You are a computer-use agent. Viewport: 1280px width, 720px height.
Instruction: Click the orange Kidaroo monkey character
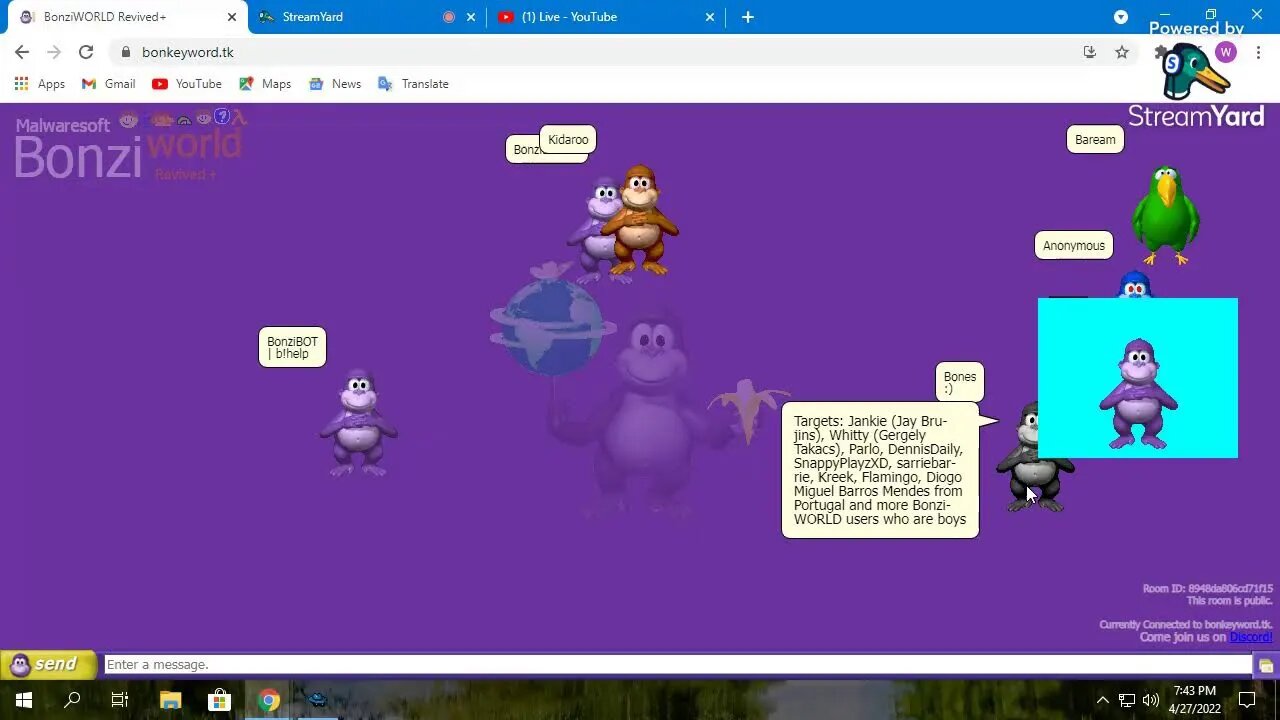[640, 220]
